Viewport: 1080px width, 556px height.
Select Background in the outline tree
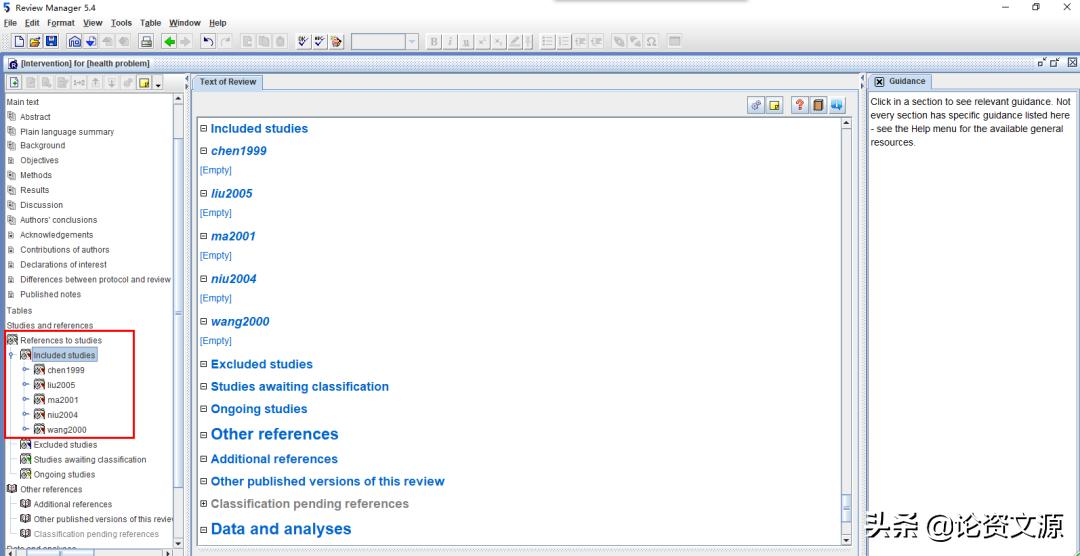tap(43, 145)
